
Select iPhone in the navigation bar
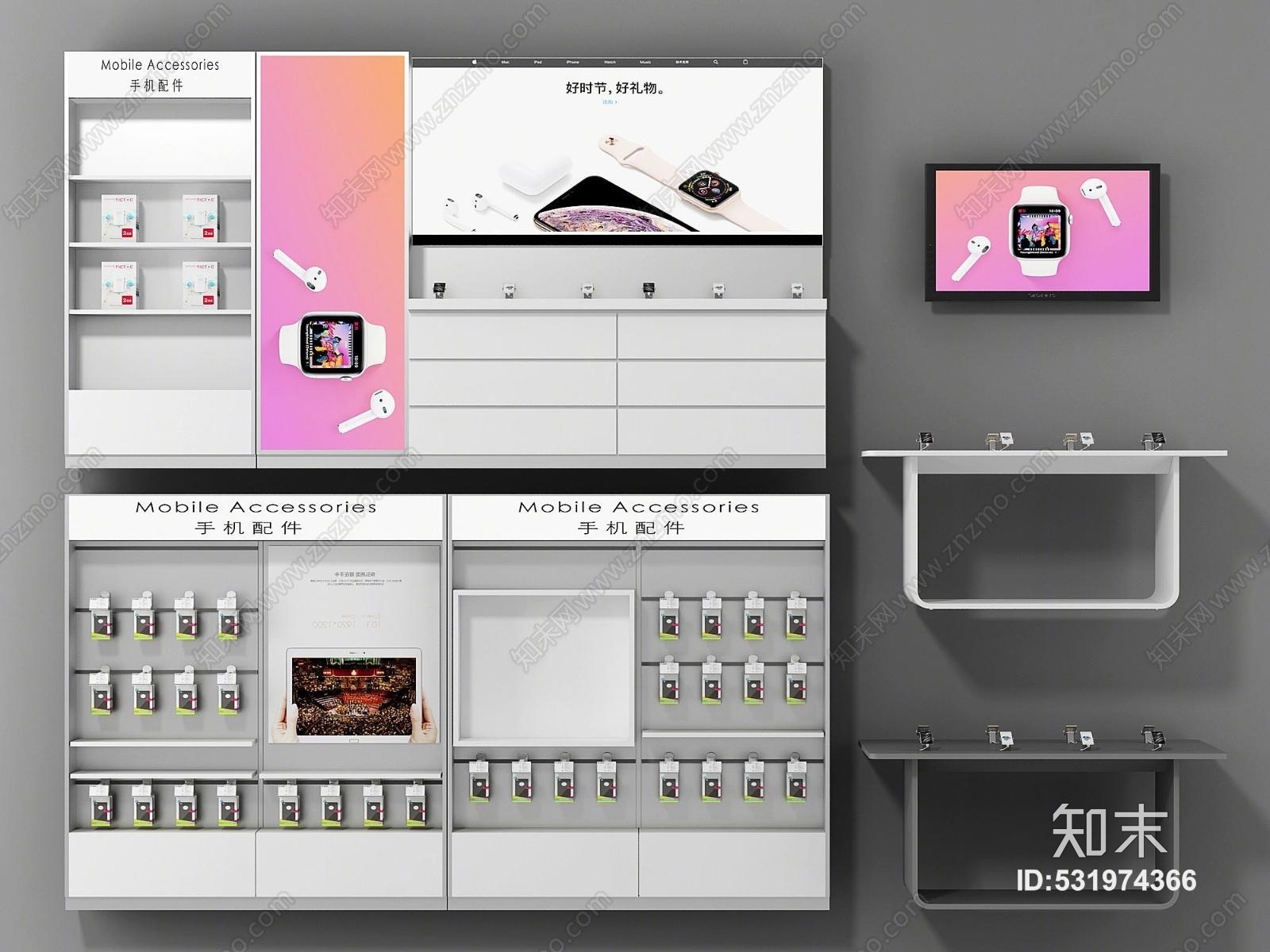pos(572,62)
